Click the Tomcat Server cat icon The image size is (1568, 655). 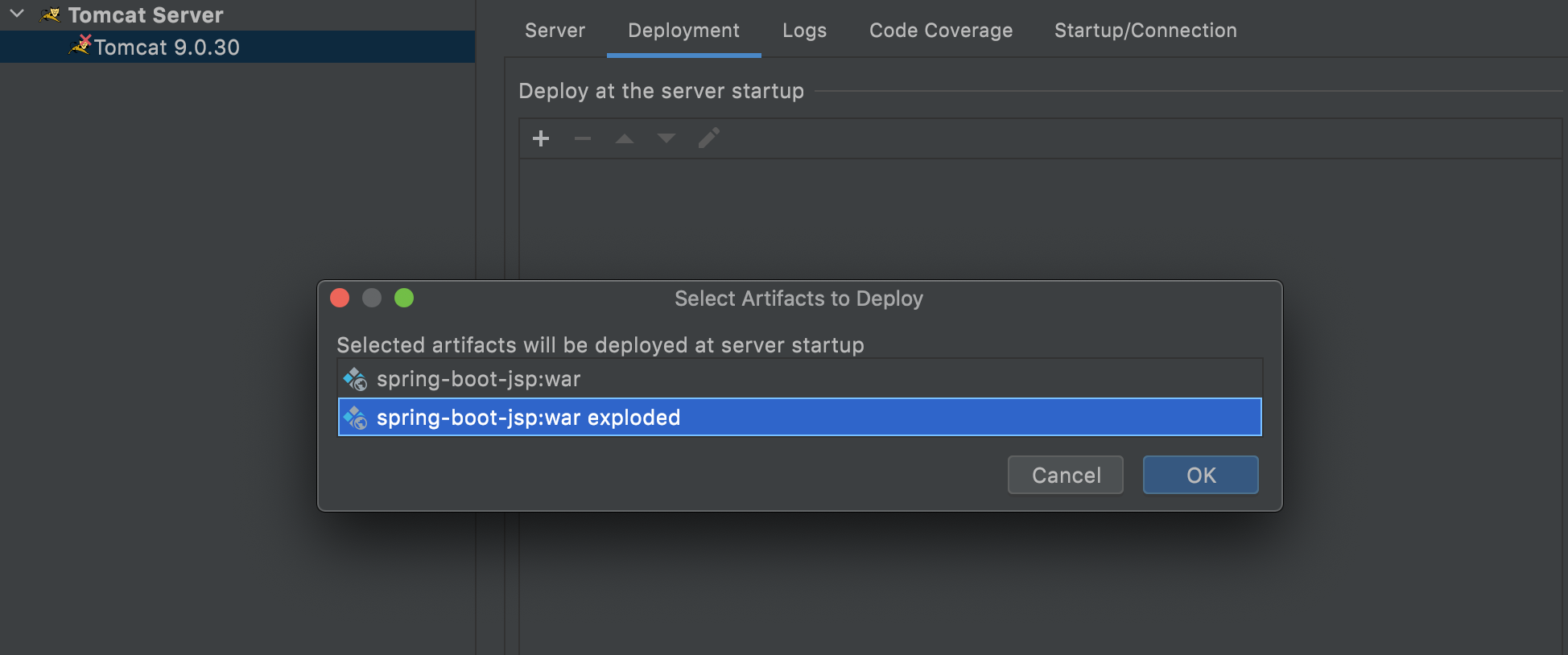[51, 14]
